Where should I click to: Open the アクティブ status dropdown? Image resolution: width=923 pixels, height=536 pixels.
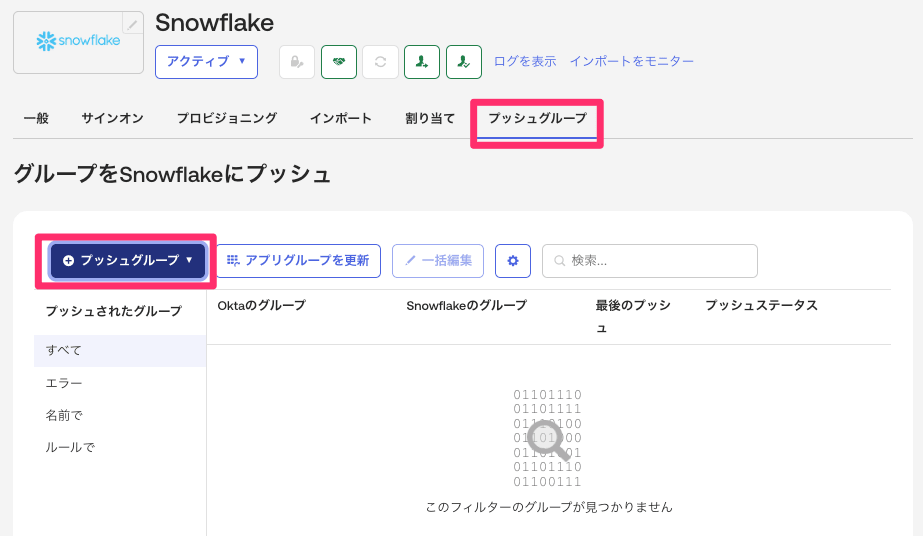coord(206,62)
